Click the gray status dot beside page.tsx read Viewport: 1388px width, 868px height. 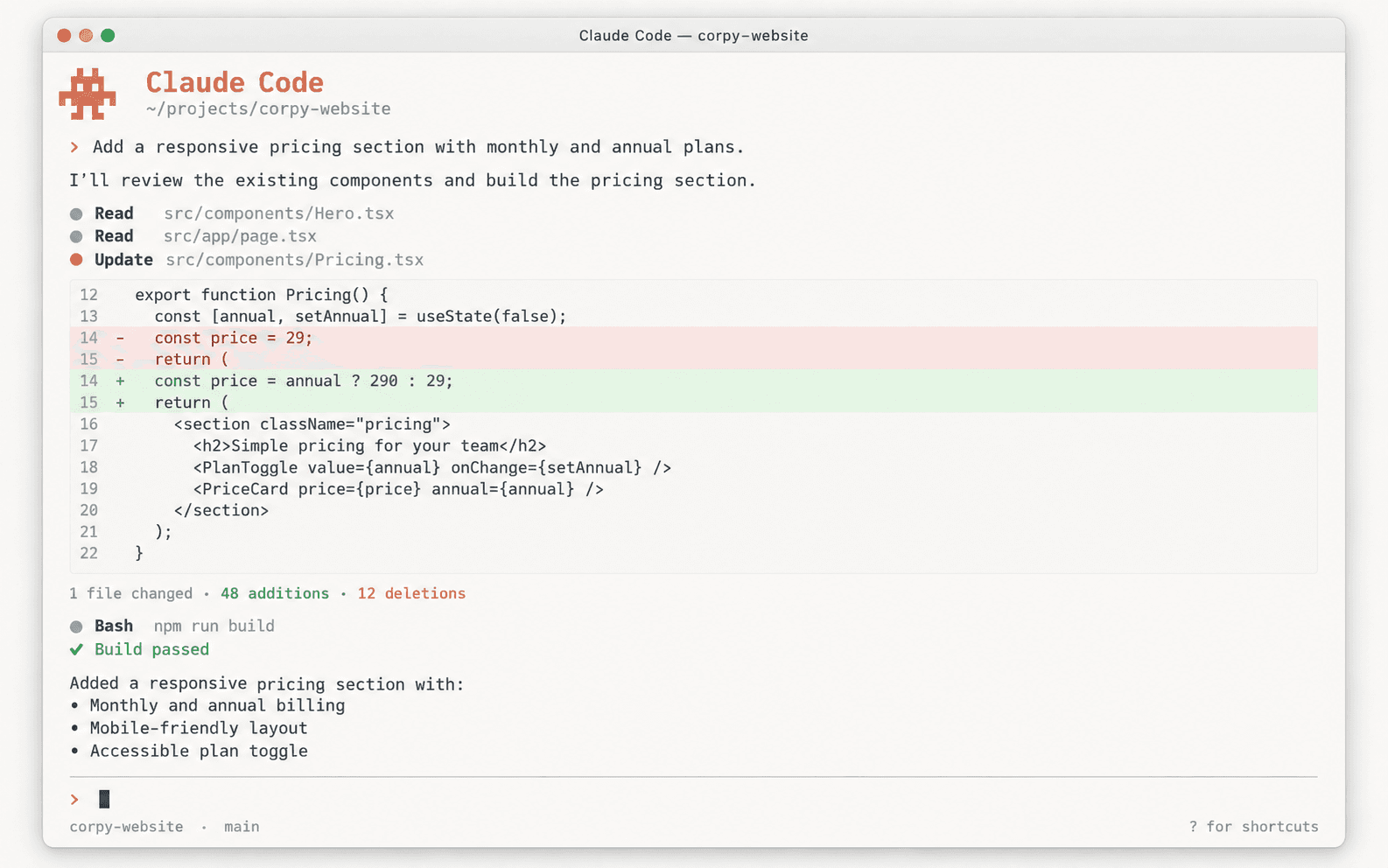[76, 236]
